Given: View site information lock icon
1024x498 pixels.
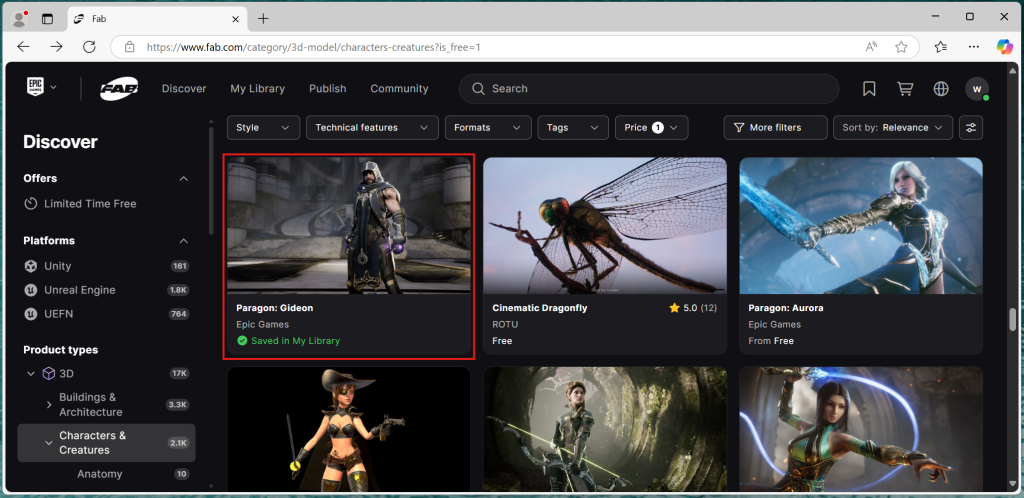Looking at the screenshot, I should [x=129, y=47].
